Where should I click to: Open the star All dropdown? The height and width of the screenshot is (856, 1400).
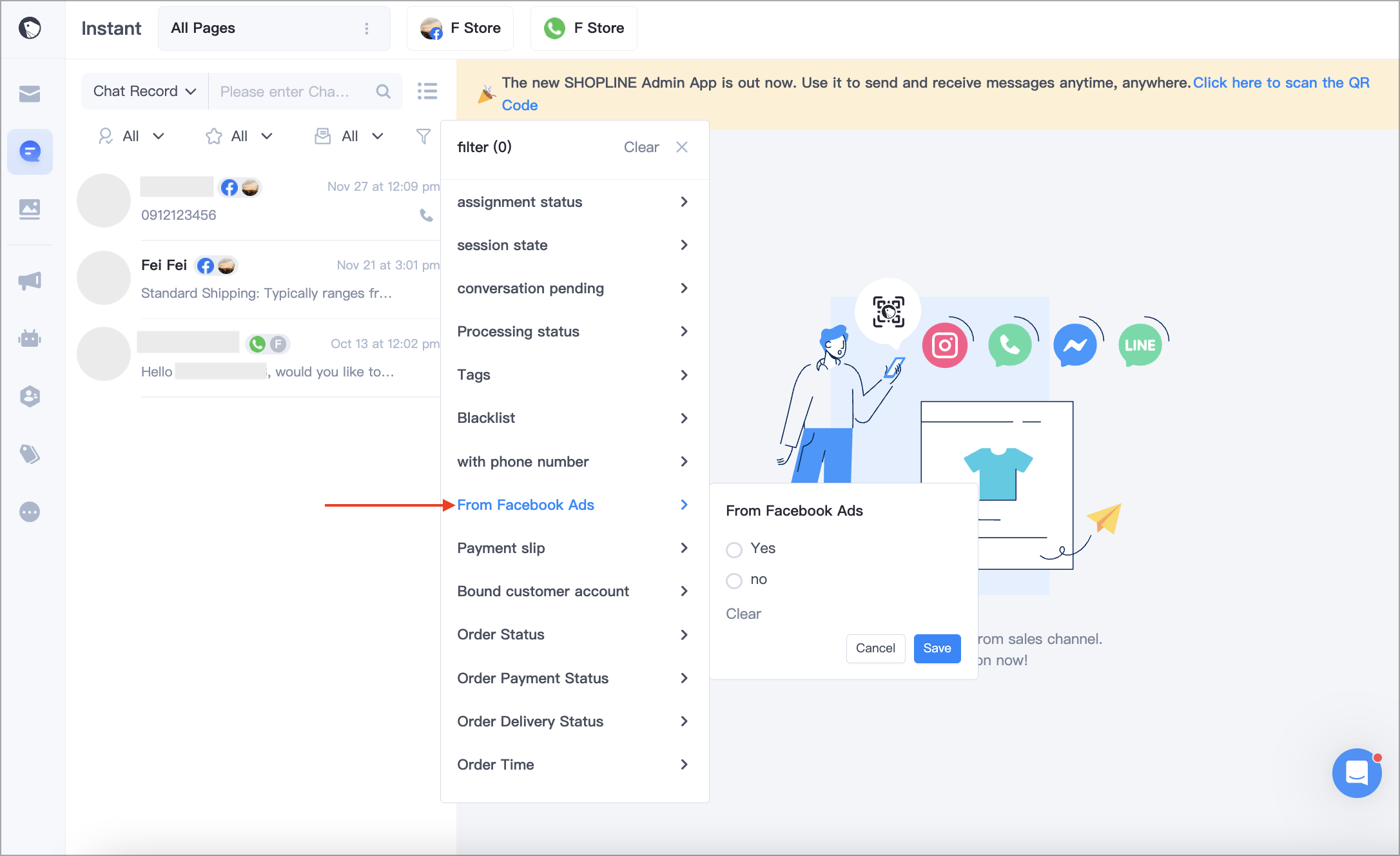click(239, 136)
